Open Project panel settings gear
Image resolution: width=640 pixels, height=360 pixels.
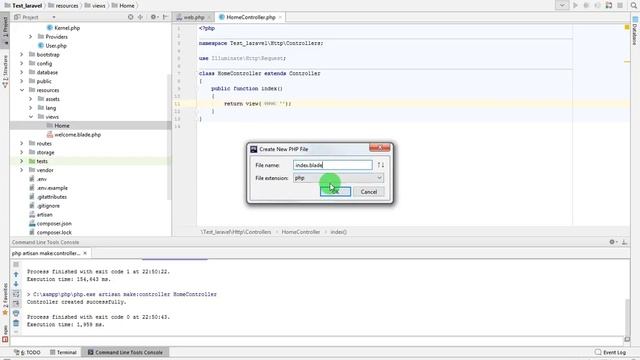coord(154,17)
